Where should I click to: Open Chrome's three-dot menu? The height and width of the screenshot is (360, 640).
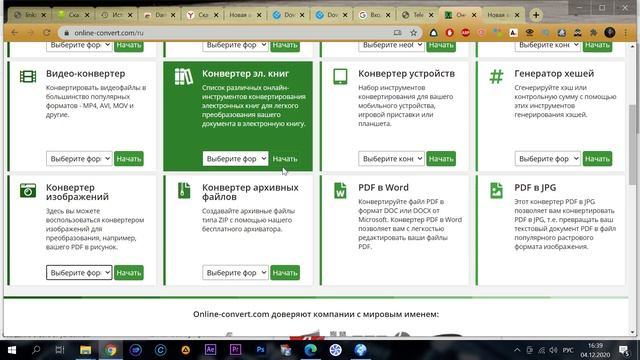[626, 33]
